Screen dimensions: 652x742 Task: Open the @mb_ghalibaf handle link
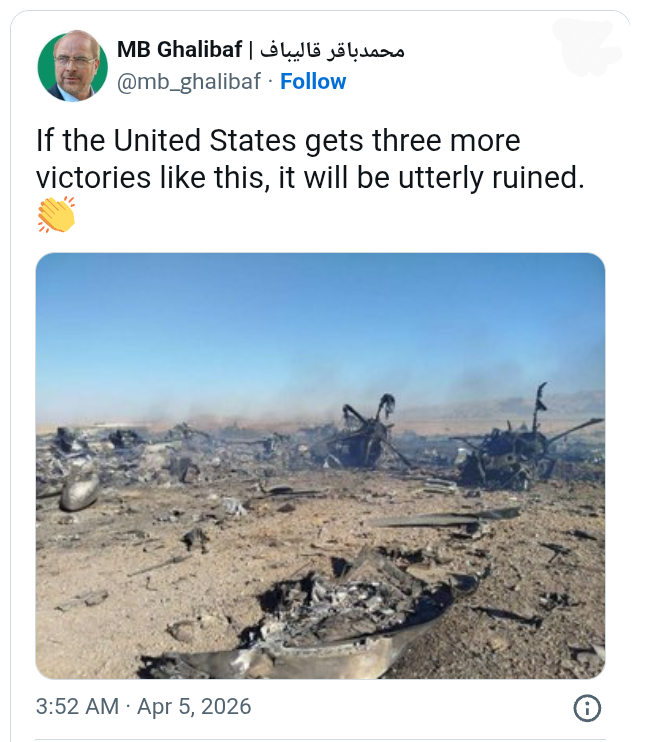190,82
